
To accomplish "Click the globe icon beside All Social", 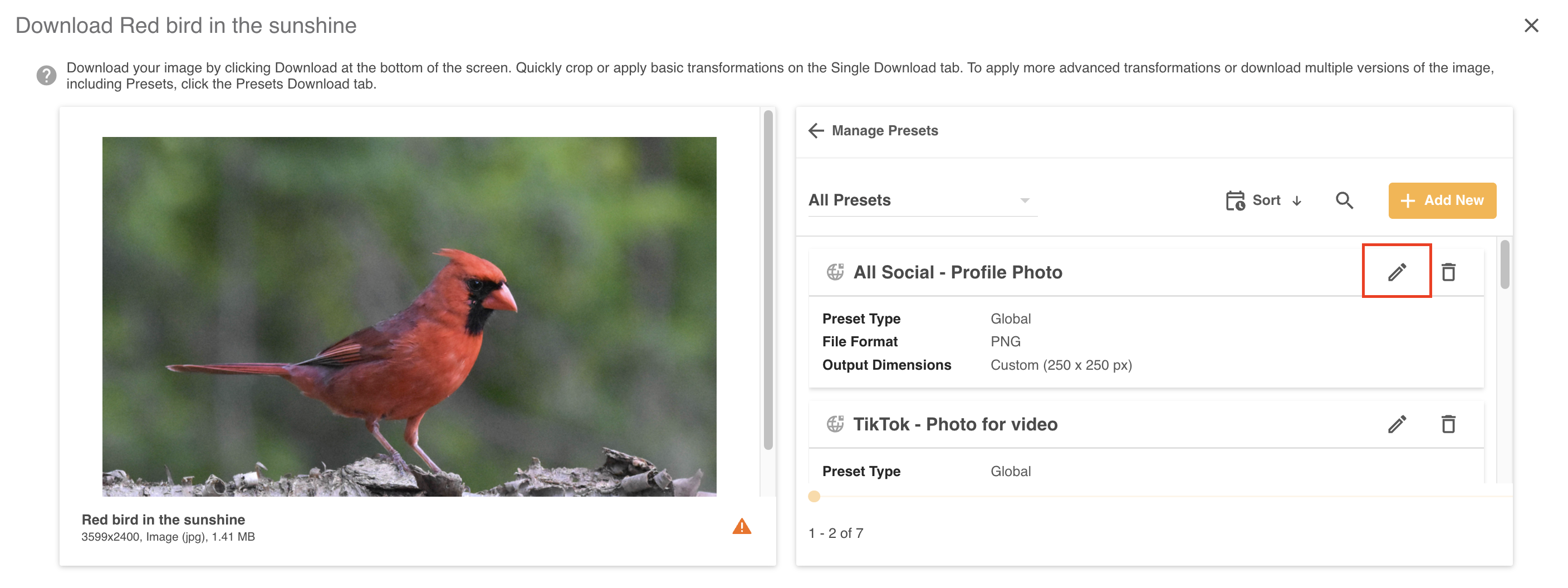I will tap(835, 272).
